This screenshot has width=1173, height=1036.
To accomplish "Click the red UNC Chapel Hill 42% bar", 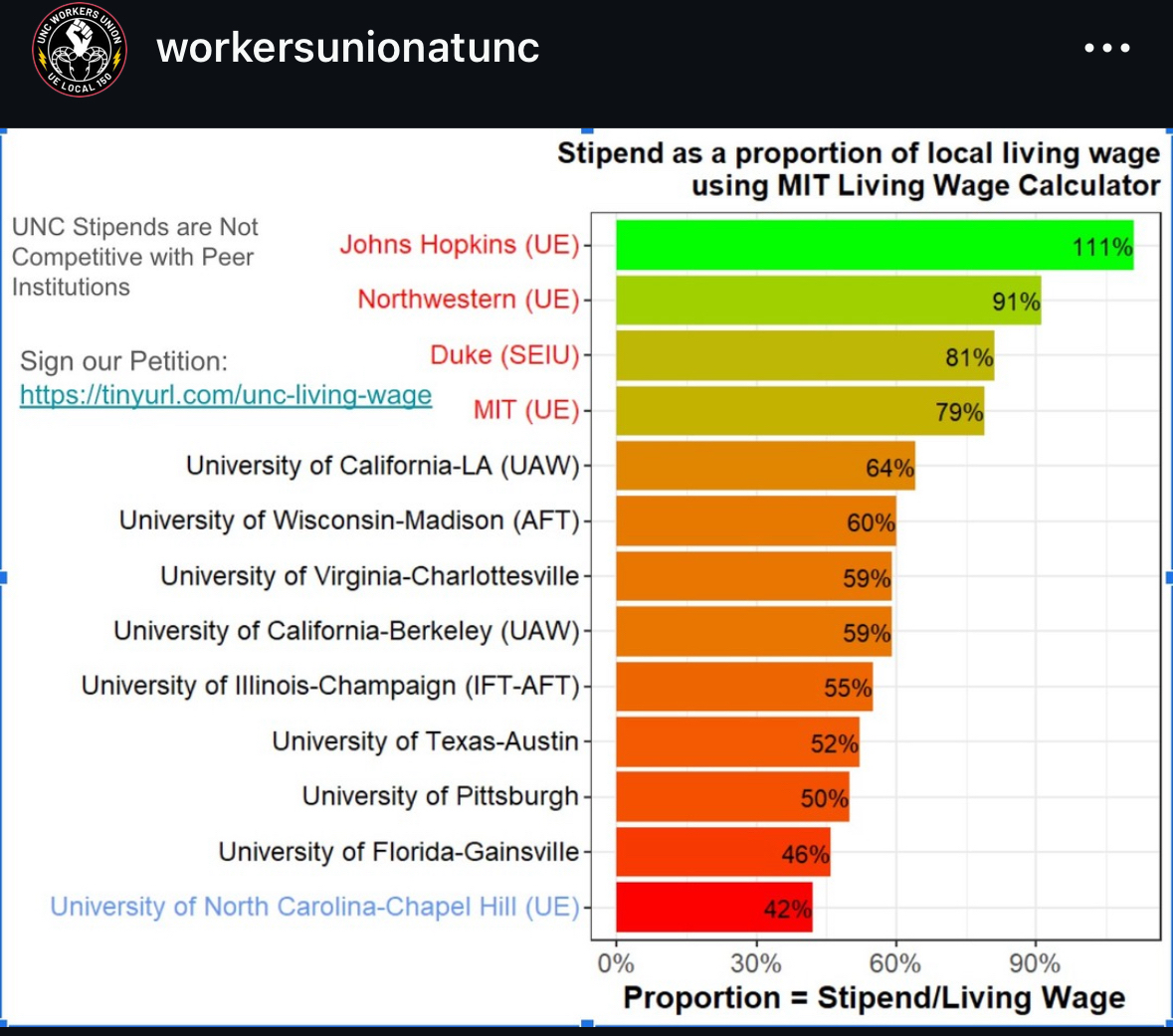I will [x=713, y=908].
